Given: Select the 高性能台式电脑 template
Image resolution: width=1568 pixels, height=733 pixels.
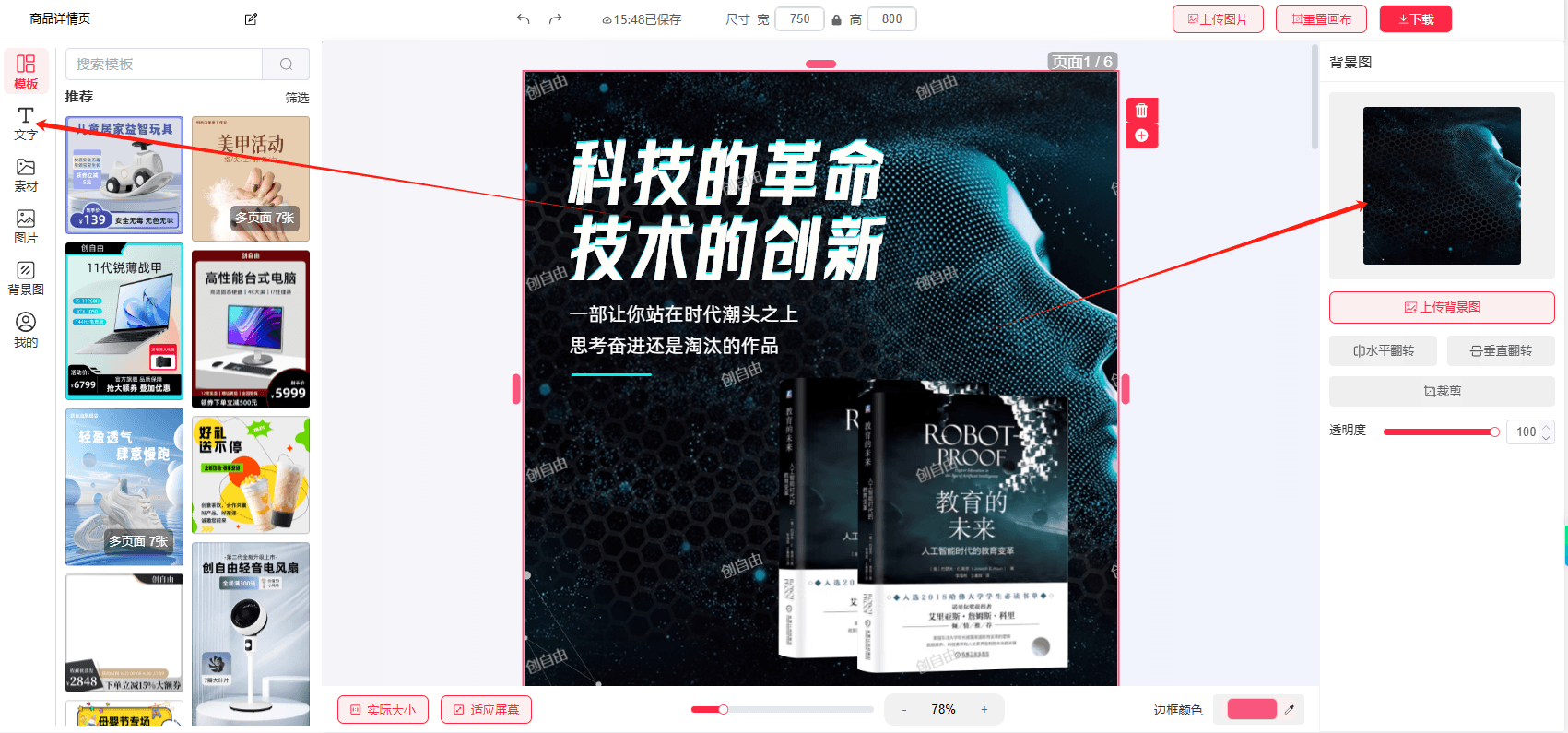Looking at the screenshot, I should pyautogui.click(x=251, y=329).
